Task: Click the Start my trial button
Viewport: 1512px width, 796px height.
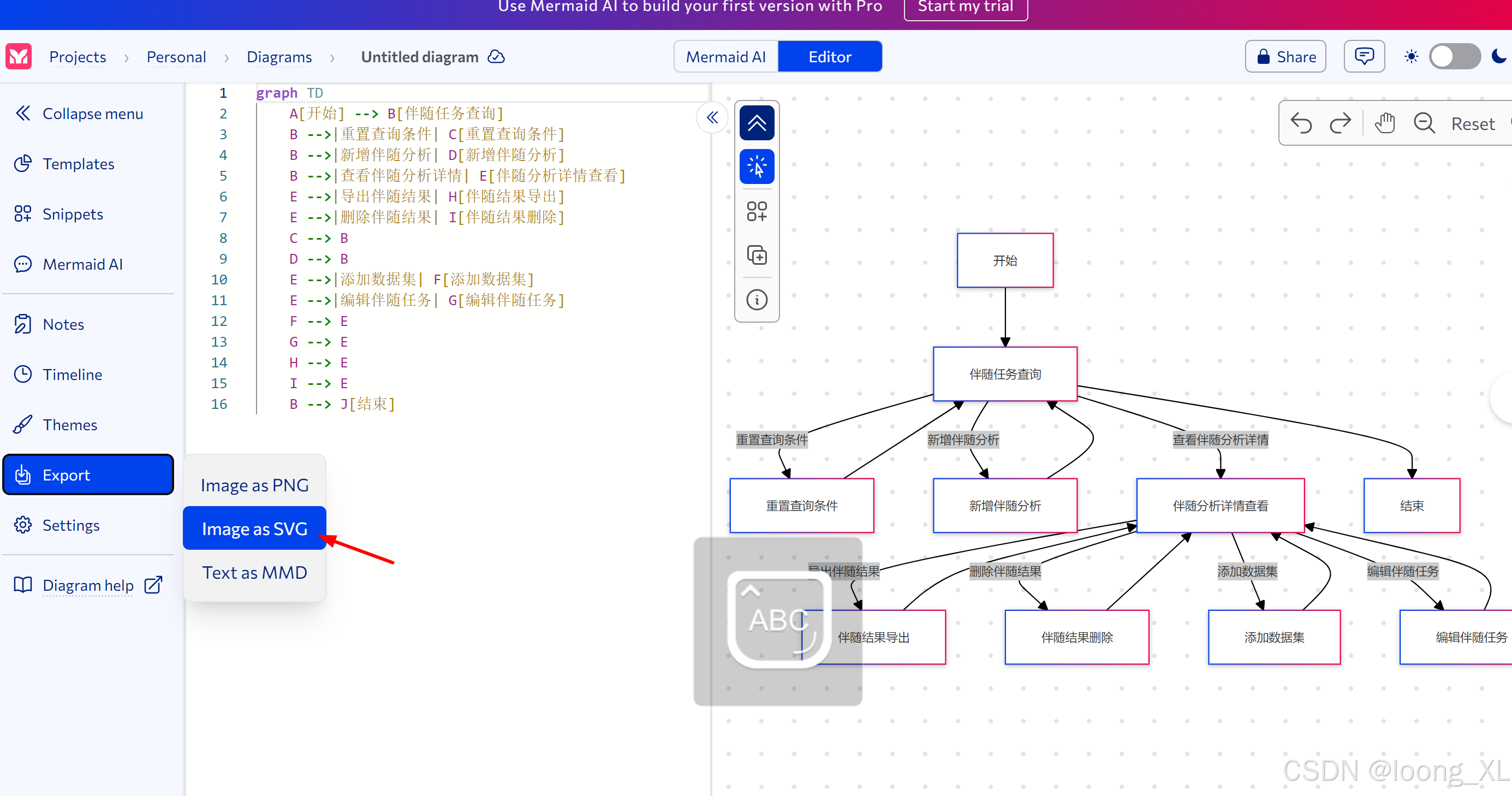Action: [x=965, y=7]
